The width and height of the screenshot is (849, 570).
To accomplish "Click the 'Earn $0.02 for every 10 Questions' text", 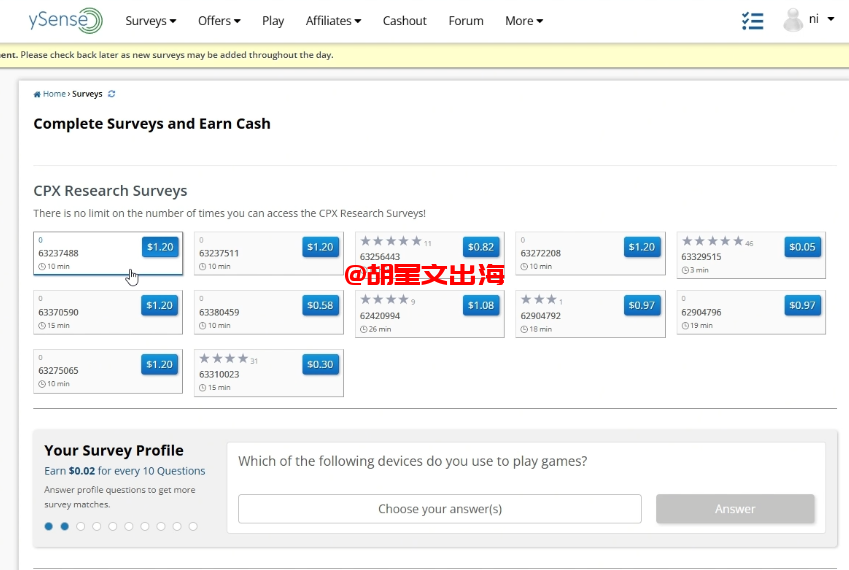I will click(125, 471).
